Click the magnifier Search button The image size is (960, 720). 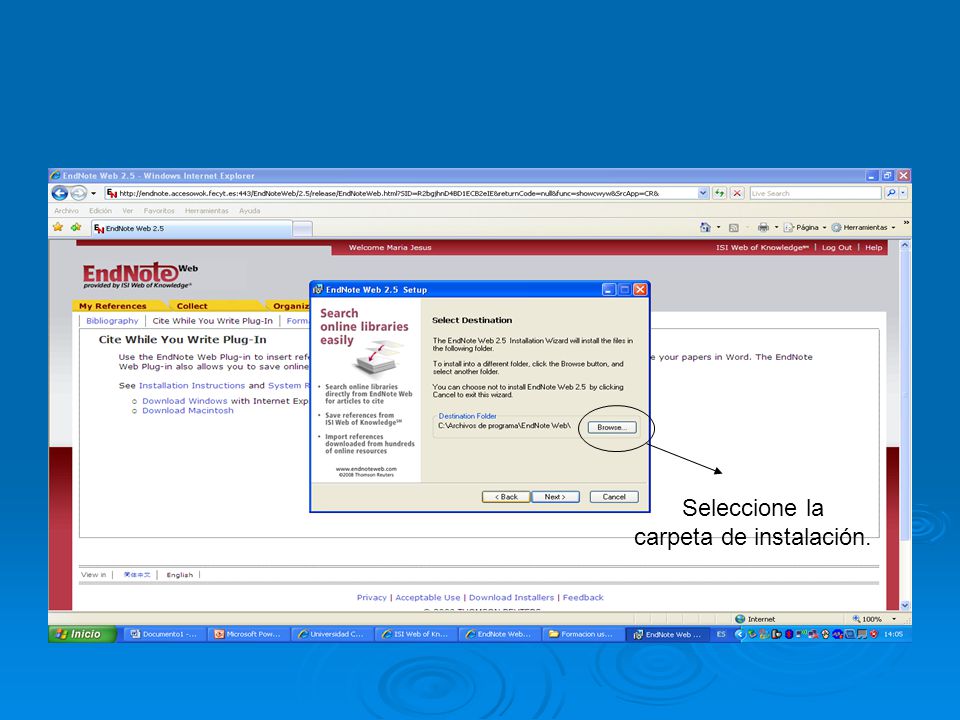point(891,193)
